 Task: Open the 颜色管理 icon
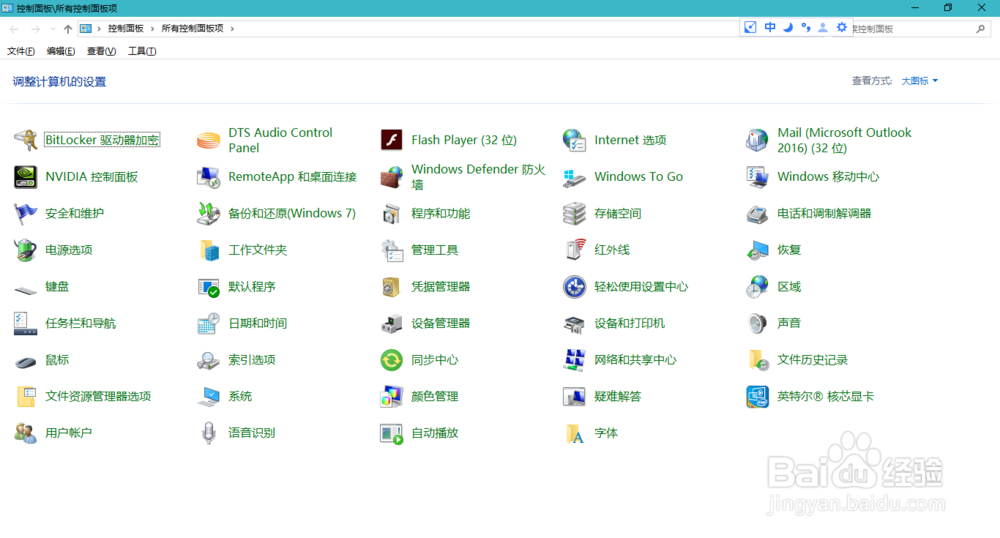point(392,396)
